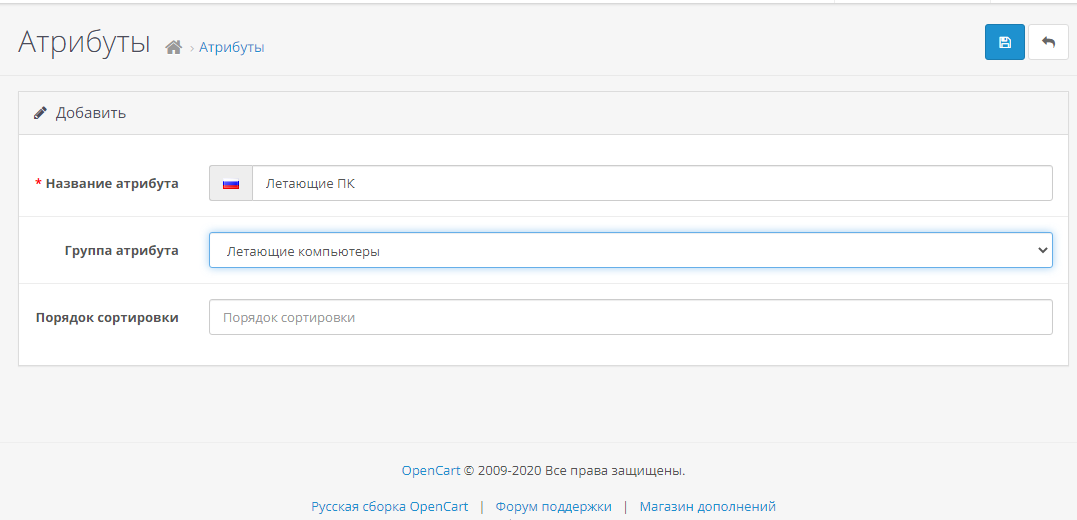Click the chevron arrow of Группа атрибута select
1077x520 pixels.
[x=1043, y=251]
